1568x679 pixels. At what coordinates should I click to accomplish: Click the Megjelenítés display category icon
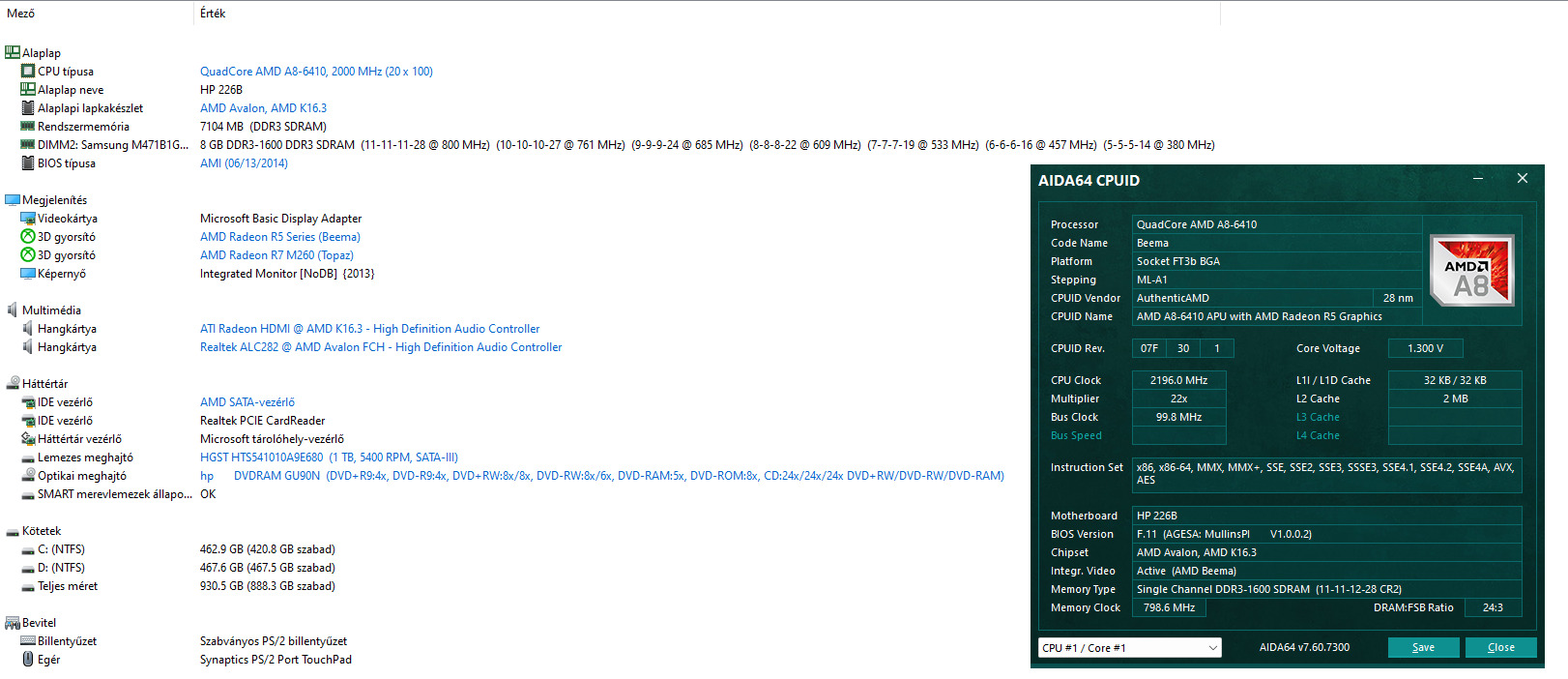pyautogui.click(x=13, y=199)
